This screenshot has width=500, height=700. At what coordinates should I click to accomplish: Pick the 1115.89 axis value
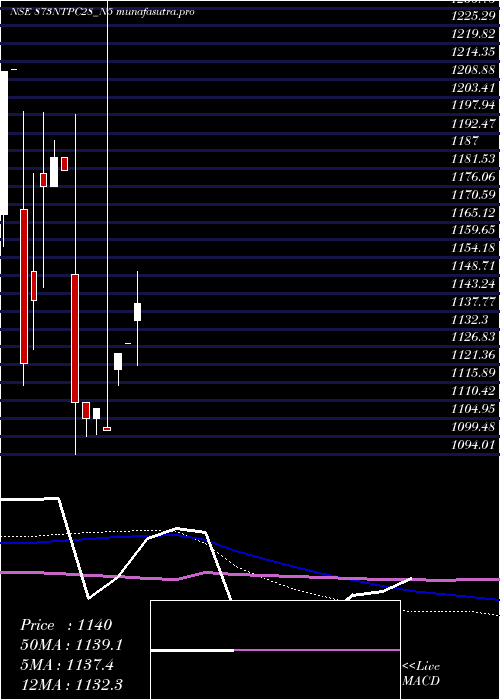coord(473,373)
